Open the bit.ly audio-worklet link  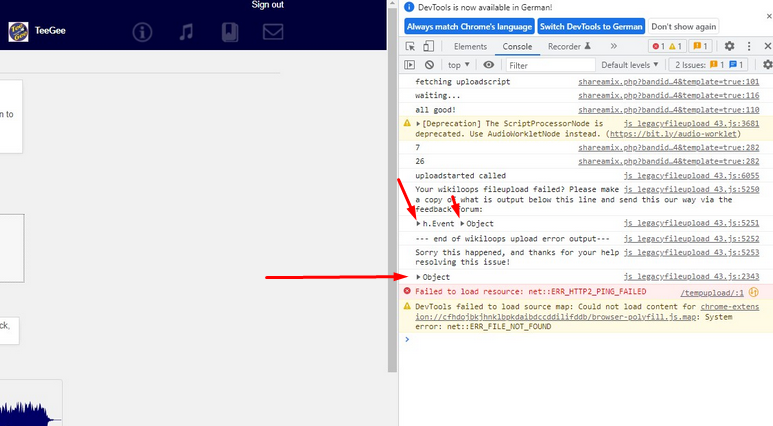(x=674, y=134)
